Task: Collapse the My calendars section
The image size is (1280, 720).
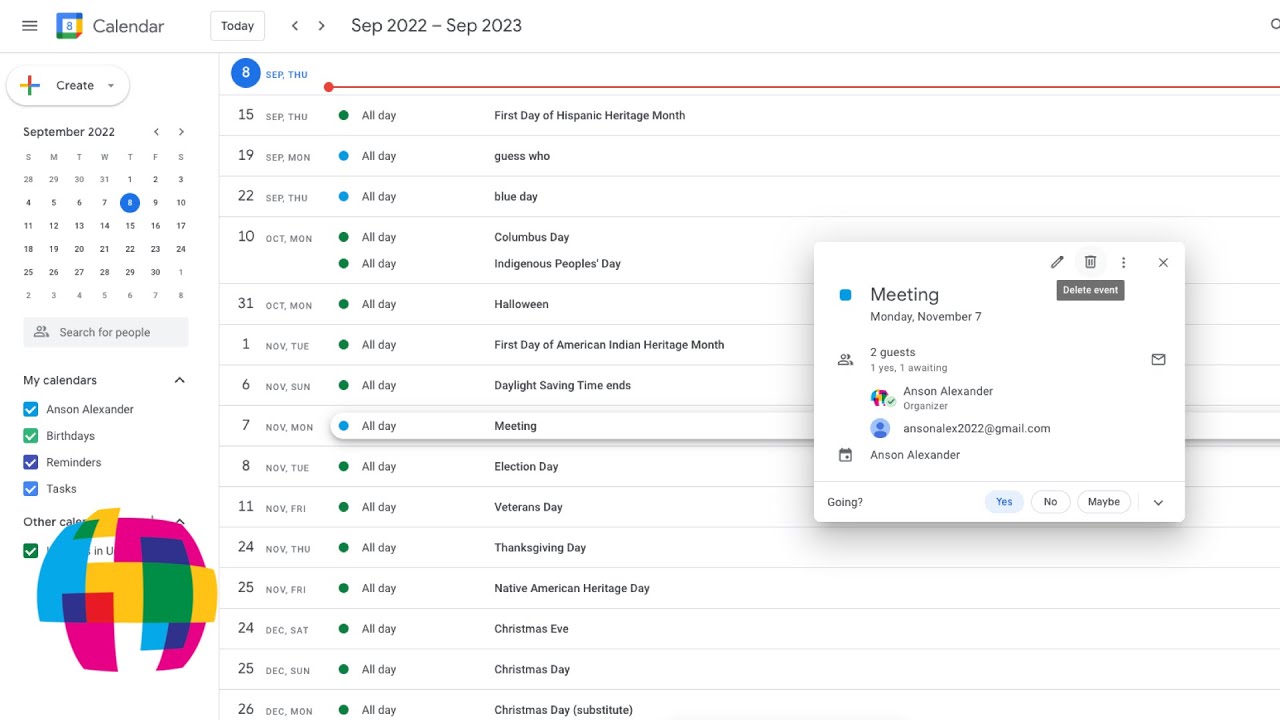Action: [x=180, y=380]
